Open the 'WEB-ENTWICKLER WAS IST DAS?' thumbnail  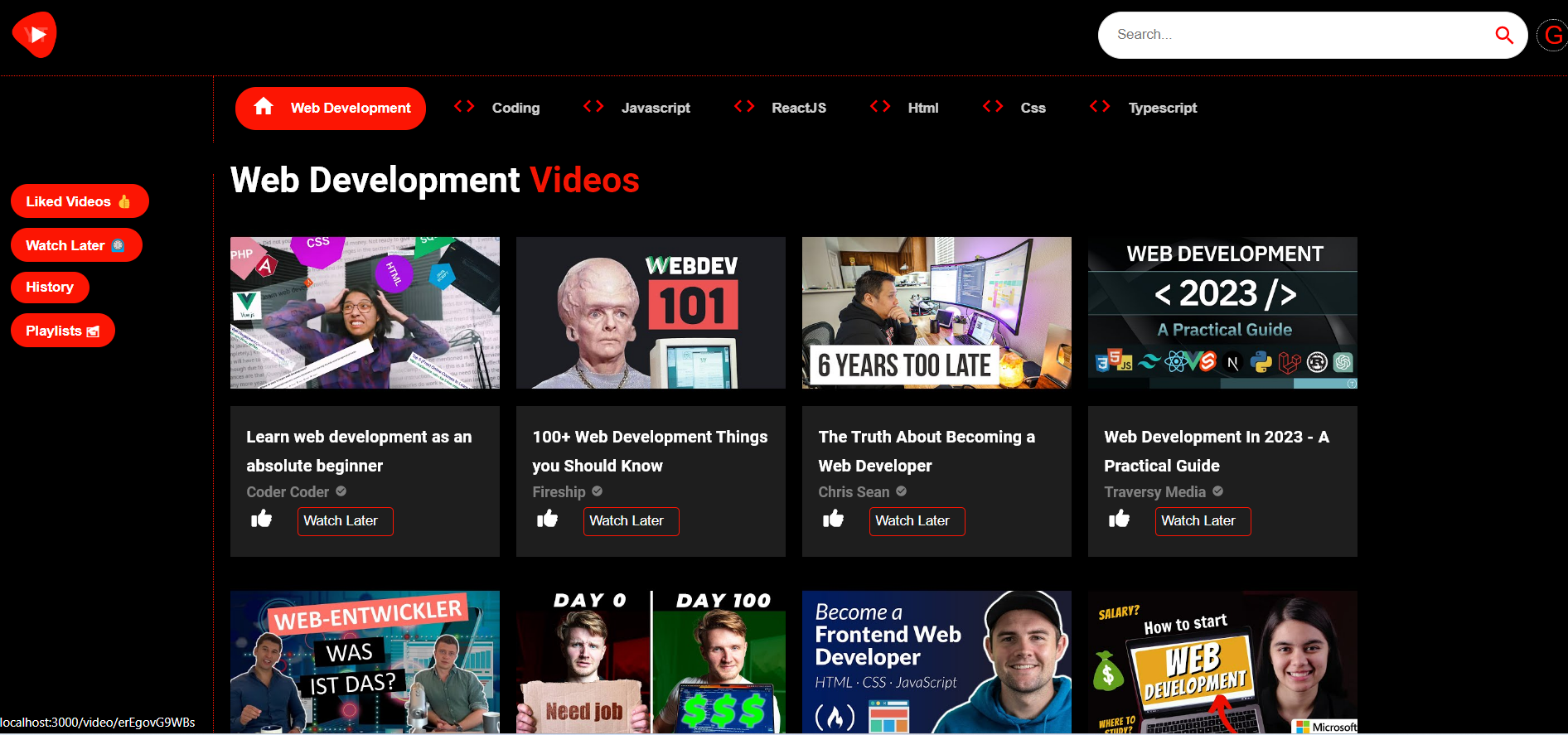(x=365, y=662)
